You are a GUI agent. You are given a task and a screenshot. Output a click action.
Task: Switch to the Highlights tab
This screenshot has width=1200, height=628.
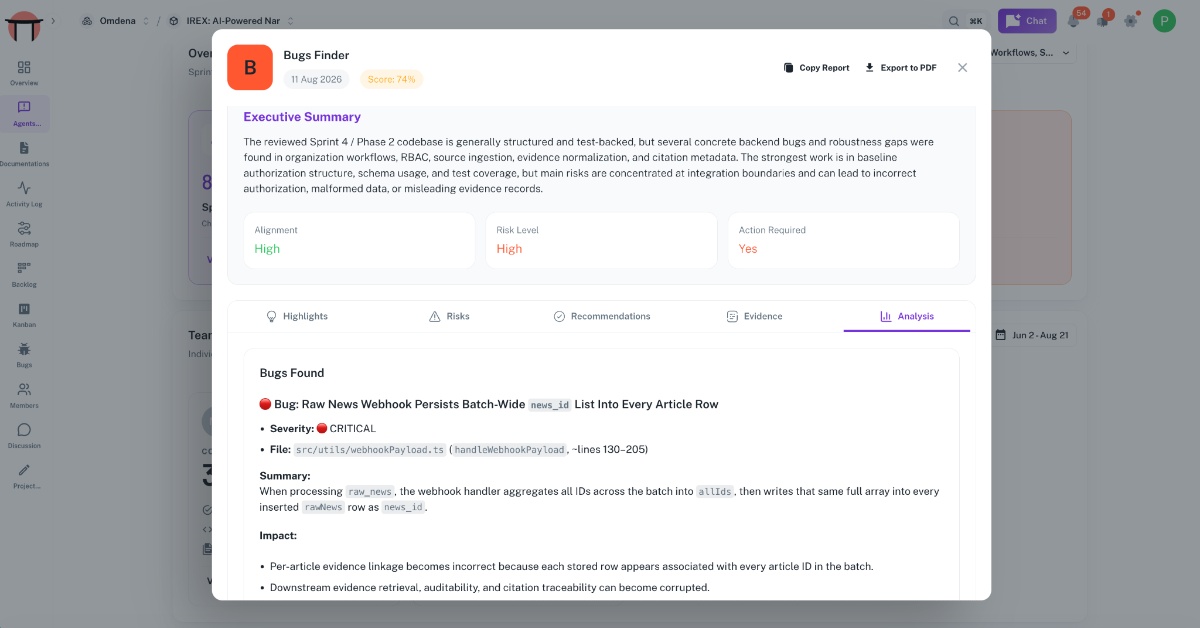[x=297, y=316]
